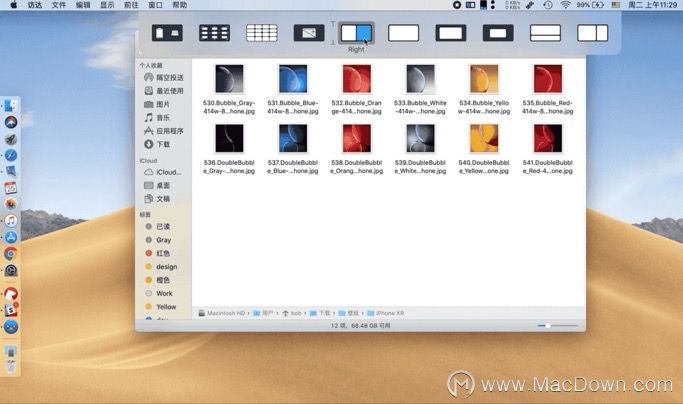683x404 pixels.
Task: Select 541.DoubleBubble_Red thumbnail
Action: pos(548,139)
